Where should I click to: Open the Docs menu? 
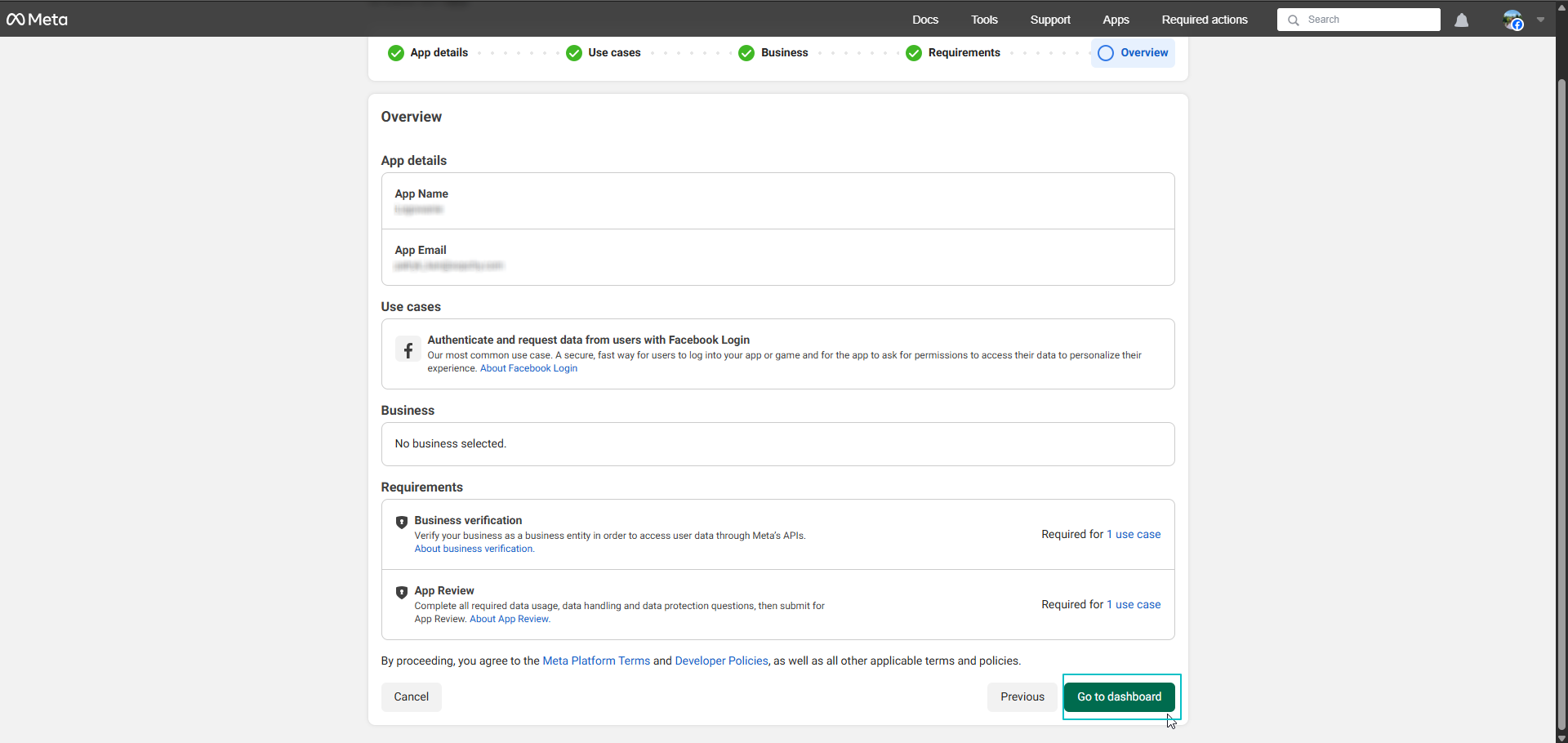click(x=925, y=20)
